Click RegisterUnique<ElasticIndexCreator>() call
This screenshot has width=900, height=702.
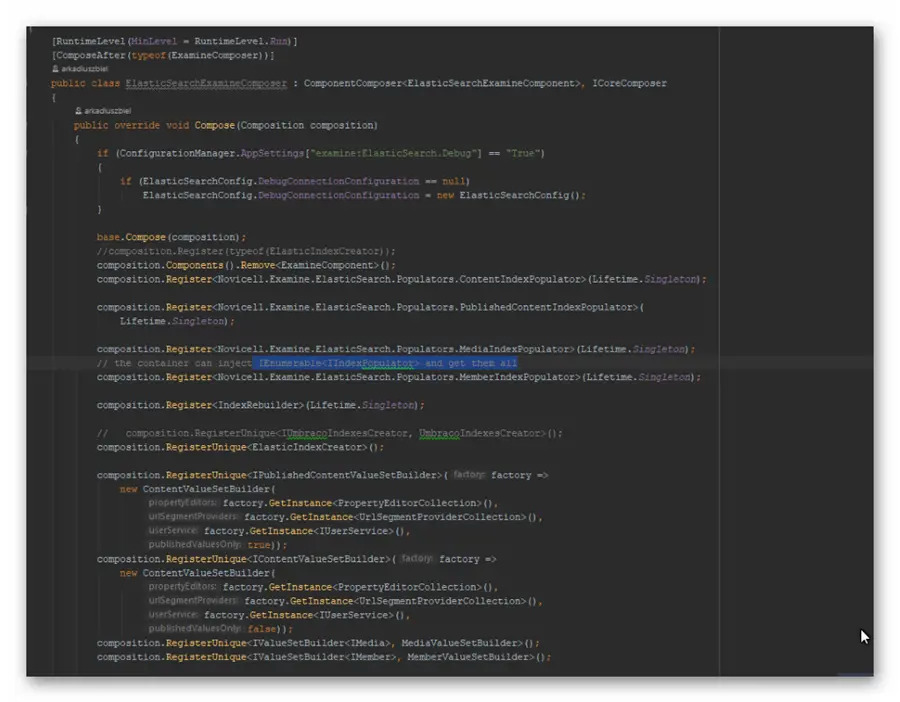coord(240,447)
